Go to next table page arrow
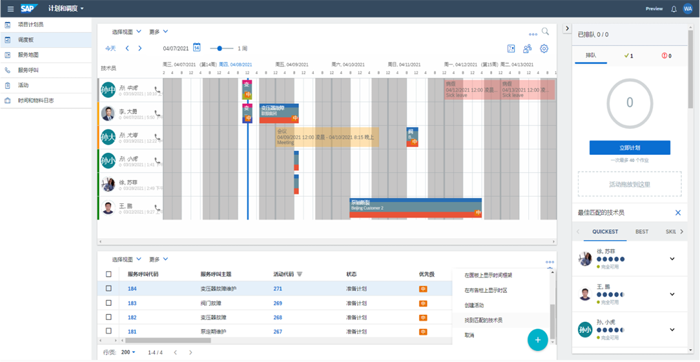The image size is (700, 362). click(x=191, y=352)
